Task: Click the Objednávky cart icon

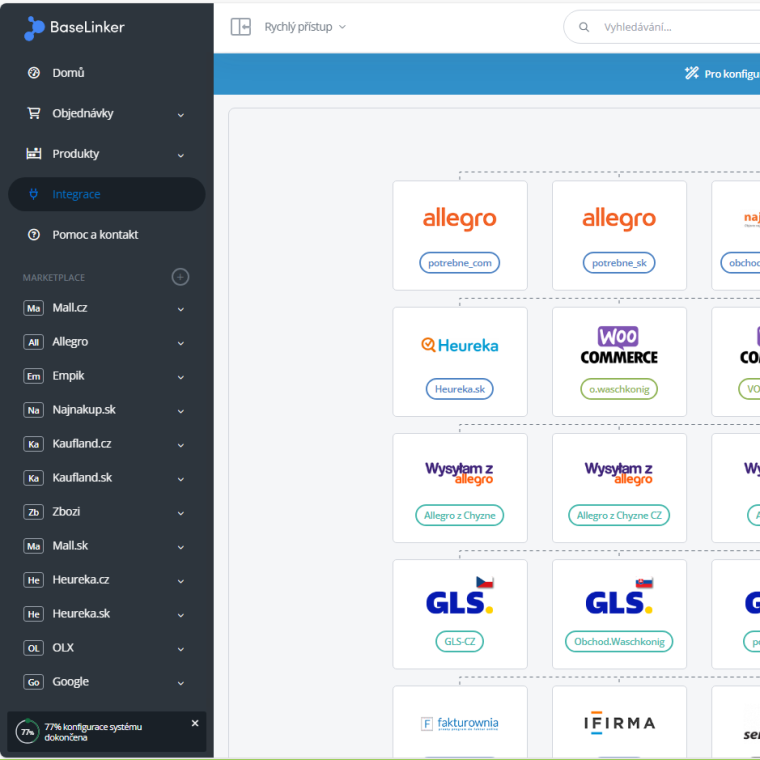Action: [34, 113]
